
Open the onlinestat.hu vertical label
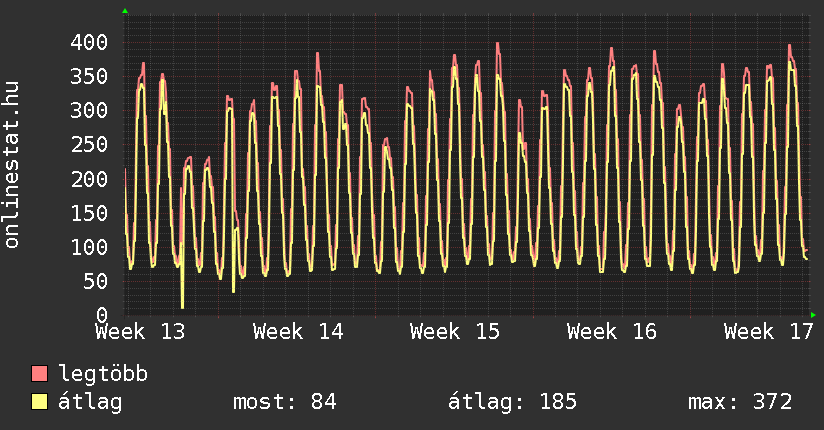(x=13, y=166)
